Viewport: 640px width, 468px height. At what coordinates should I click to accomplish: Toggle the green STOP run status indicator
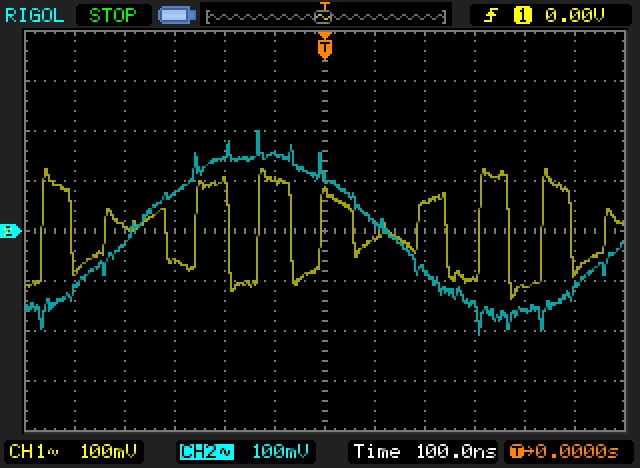click(x=114, y=15)
